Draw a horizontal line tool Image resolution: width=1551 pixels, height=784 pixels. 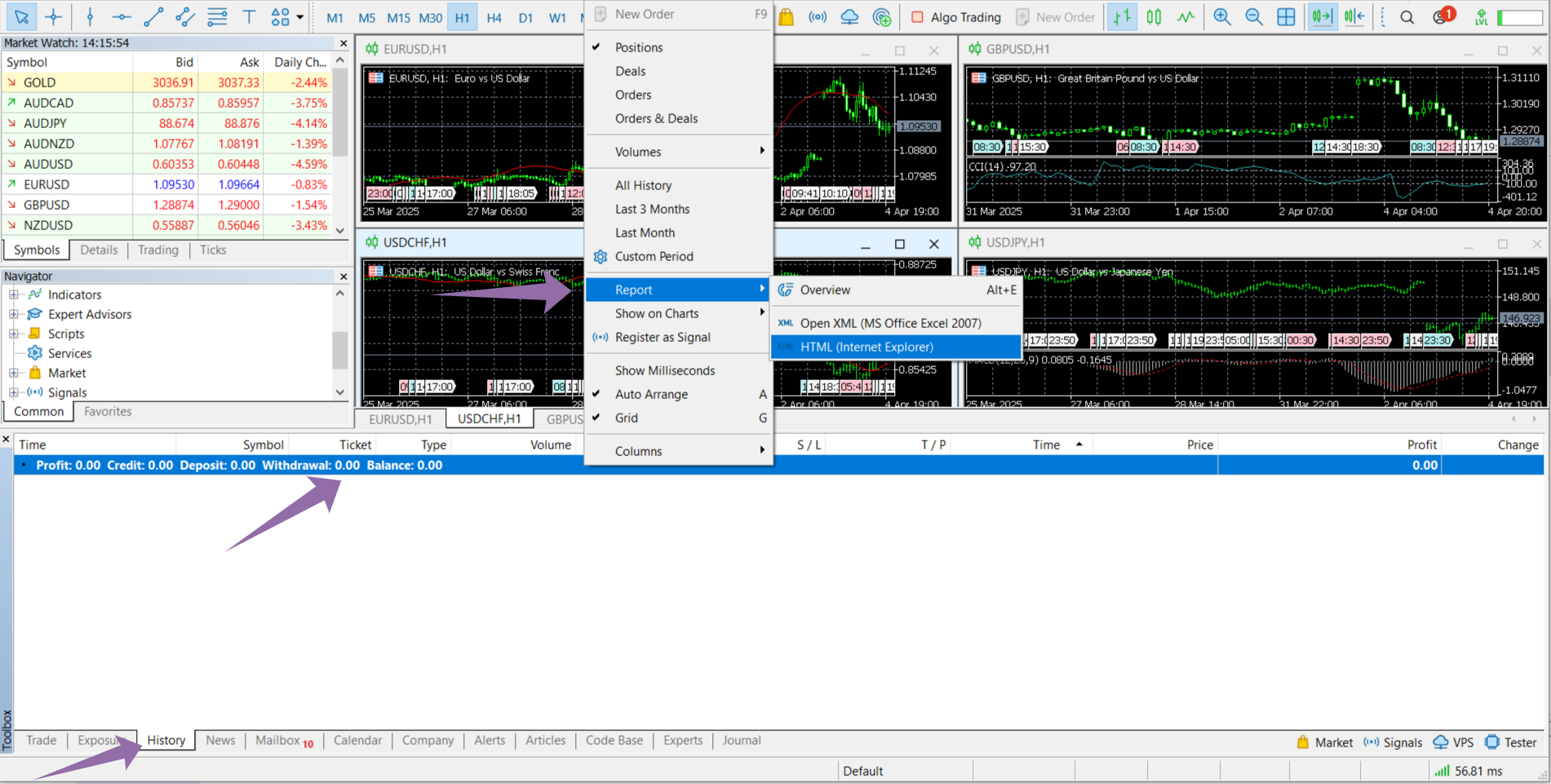click(x=122, y=16)
